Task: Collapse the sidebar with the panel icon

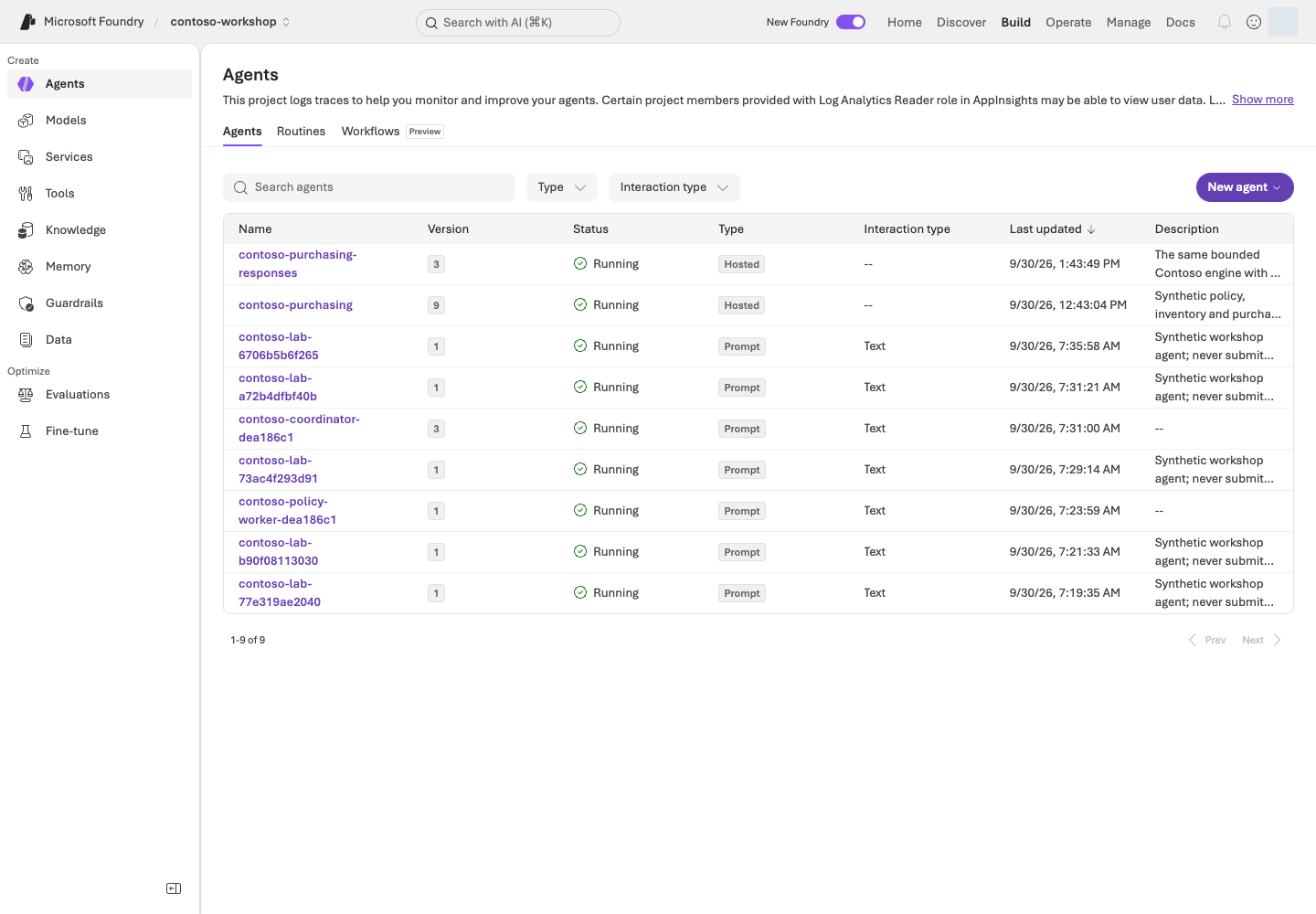Action: tap(174, 888)
